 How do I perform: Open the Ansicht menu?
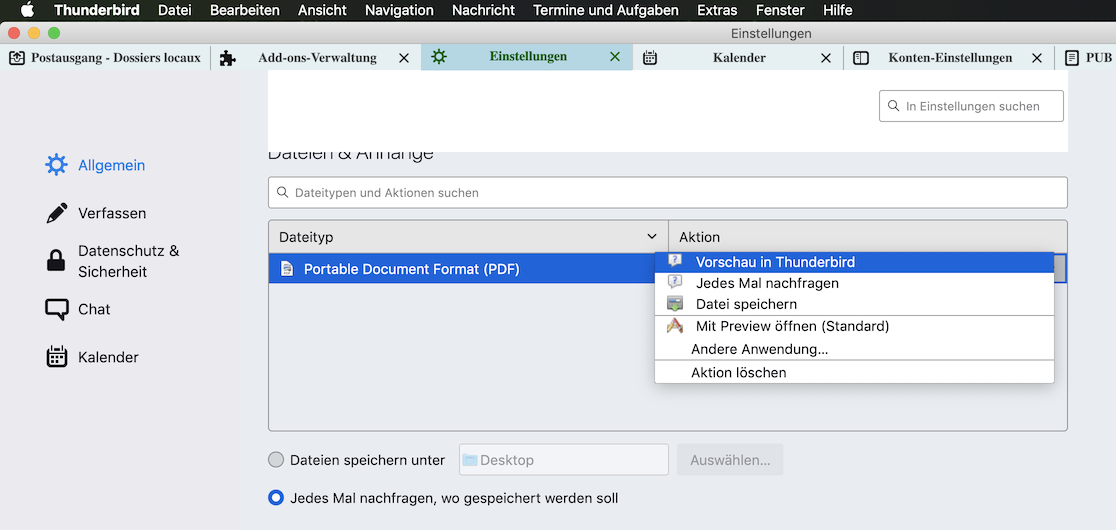[x=322, y=10]
